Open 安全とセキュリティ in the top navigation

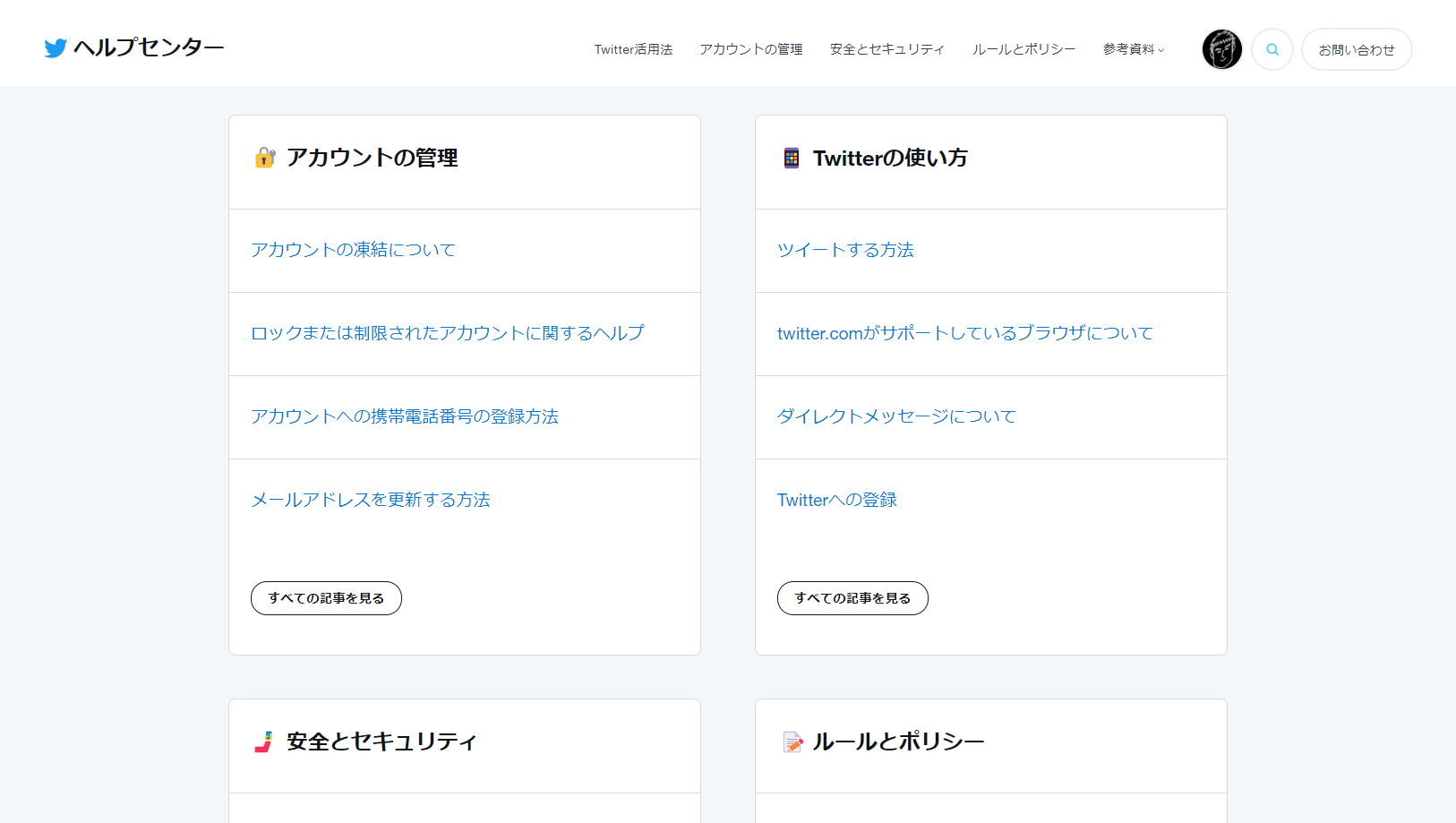[887, 49]
